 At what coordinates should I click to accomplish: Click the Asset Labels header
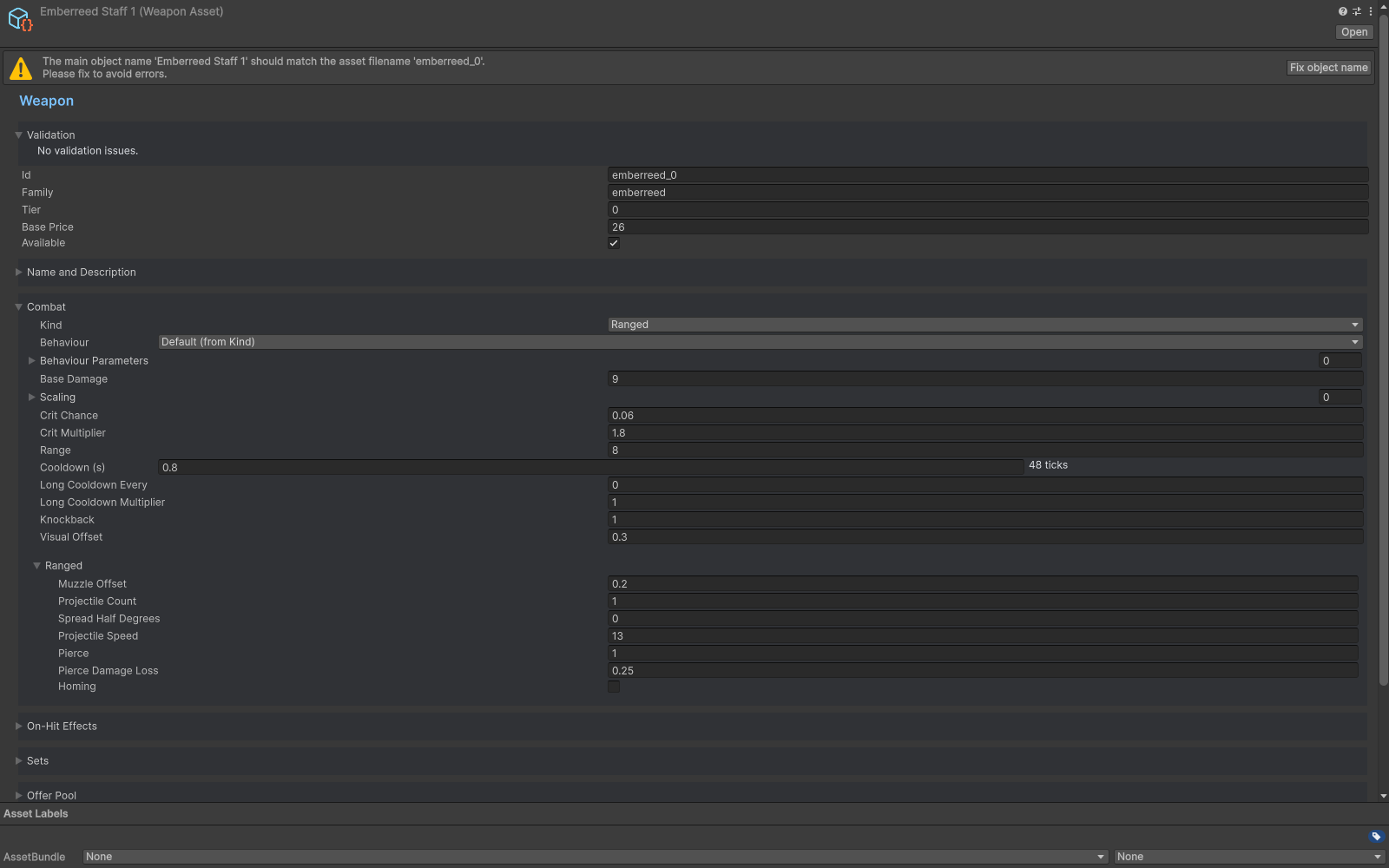point(36,814)
